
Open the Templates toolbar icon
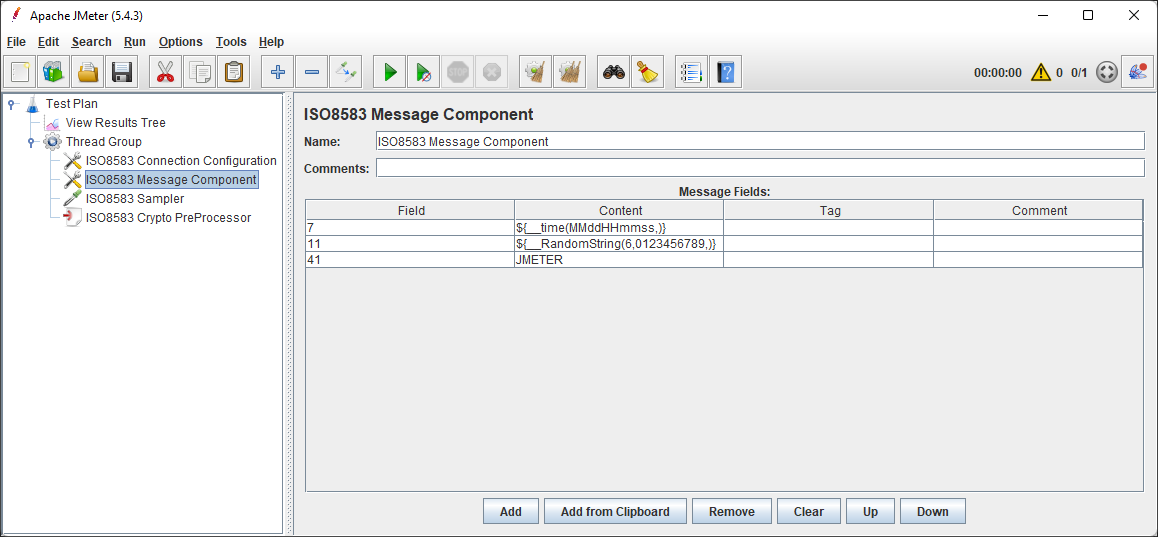click(x=54, y=72)
